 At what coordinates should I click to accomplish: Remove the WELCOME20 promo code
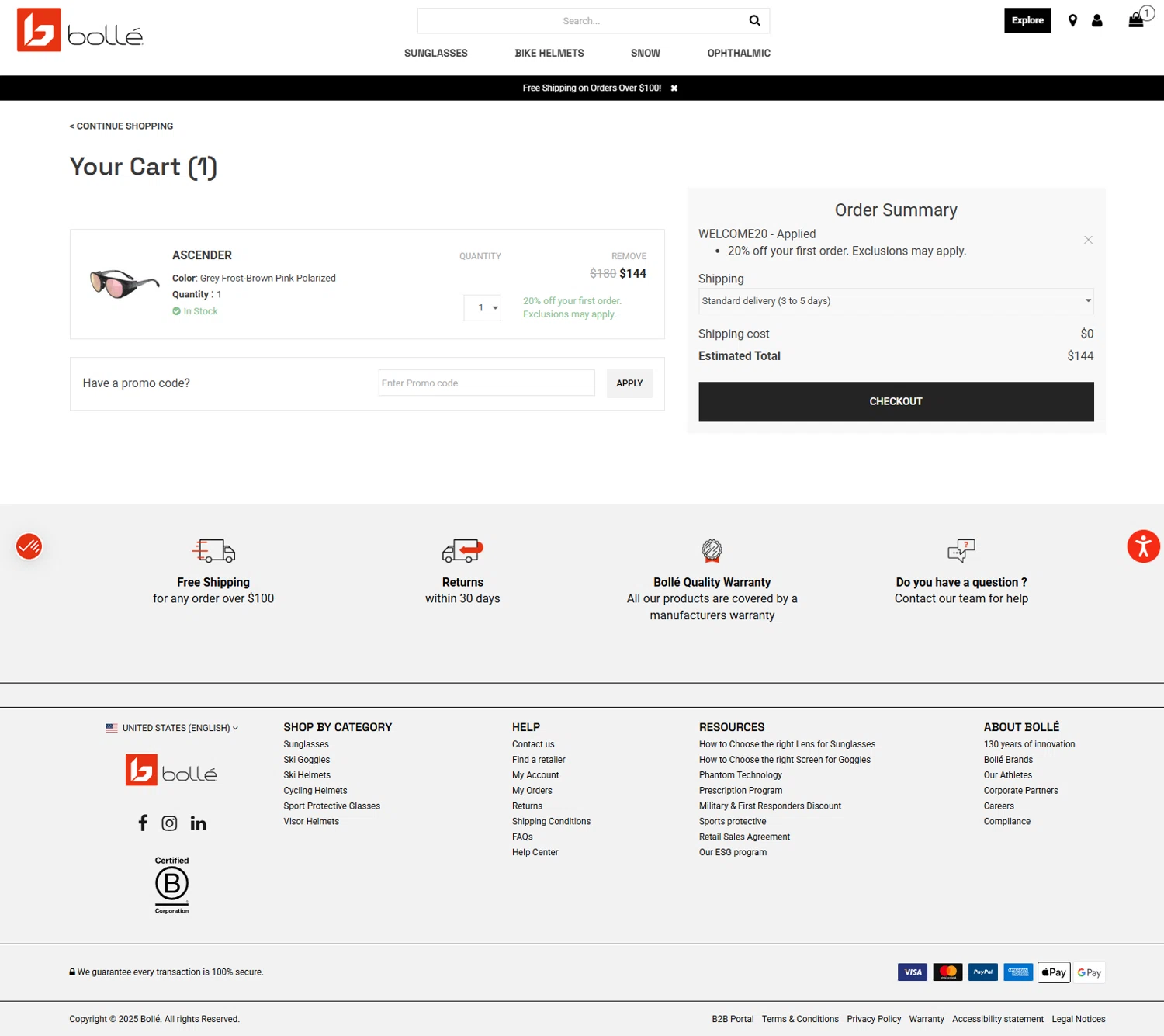[x=1088, y=240]
